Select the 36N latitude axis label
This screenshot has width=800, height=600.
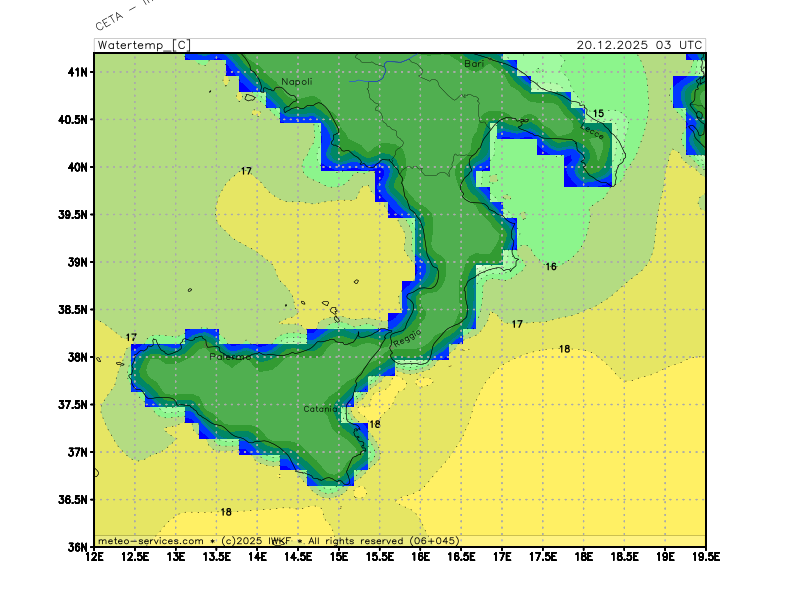click(x=78, y=547)
